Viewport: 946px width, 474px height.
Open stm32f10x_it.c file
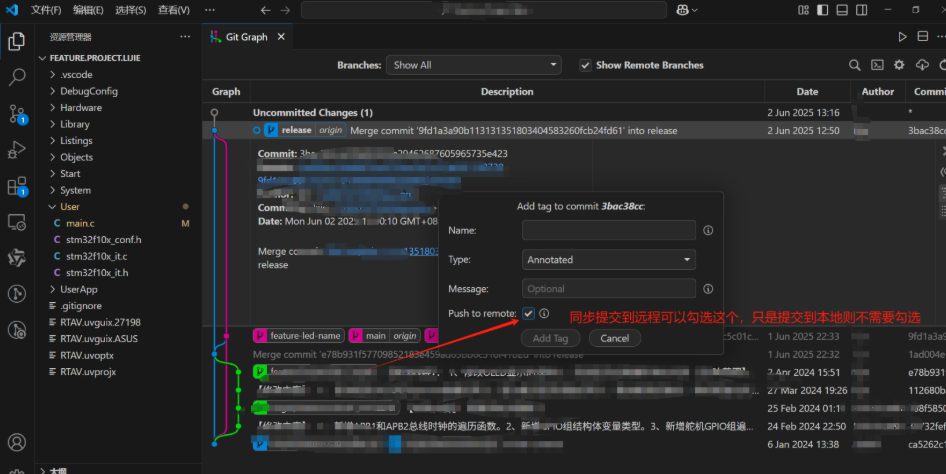pos(97,256)
